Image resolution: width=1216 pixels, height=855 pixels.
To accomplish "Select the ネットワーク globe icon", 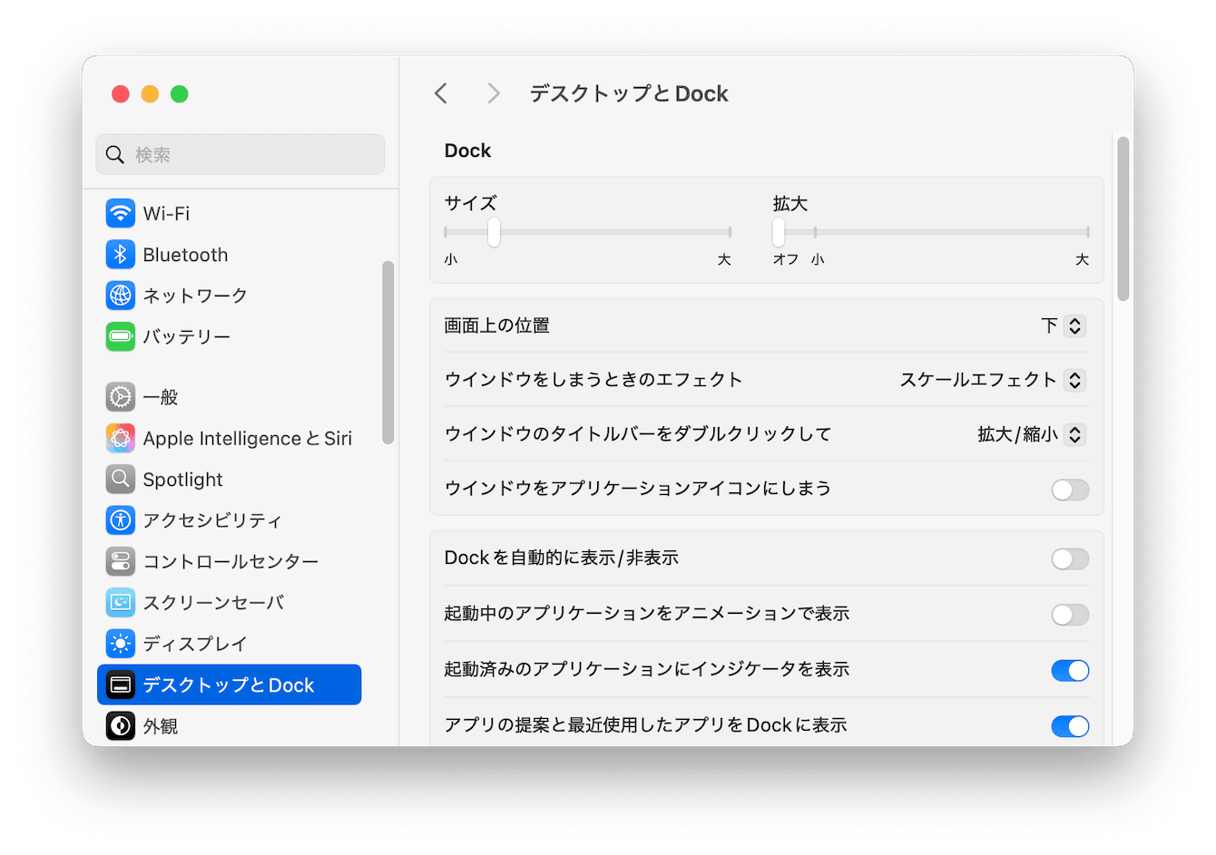I will pyautogui.click(x=120, y=295).
